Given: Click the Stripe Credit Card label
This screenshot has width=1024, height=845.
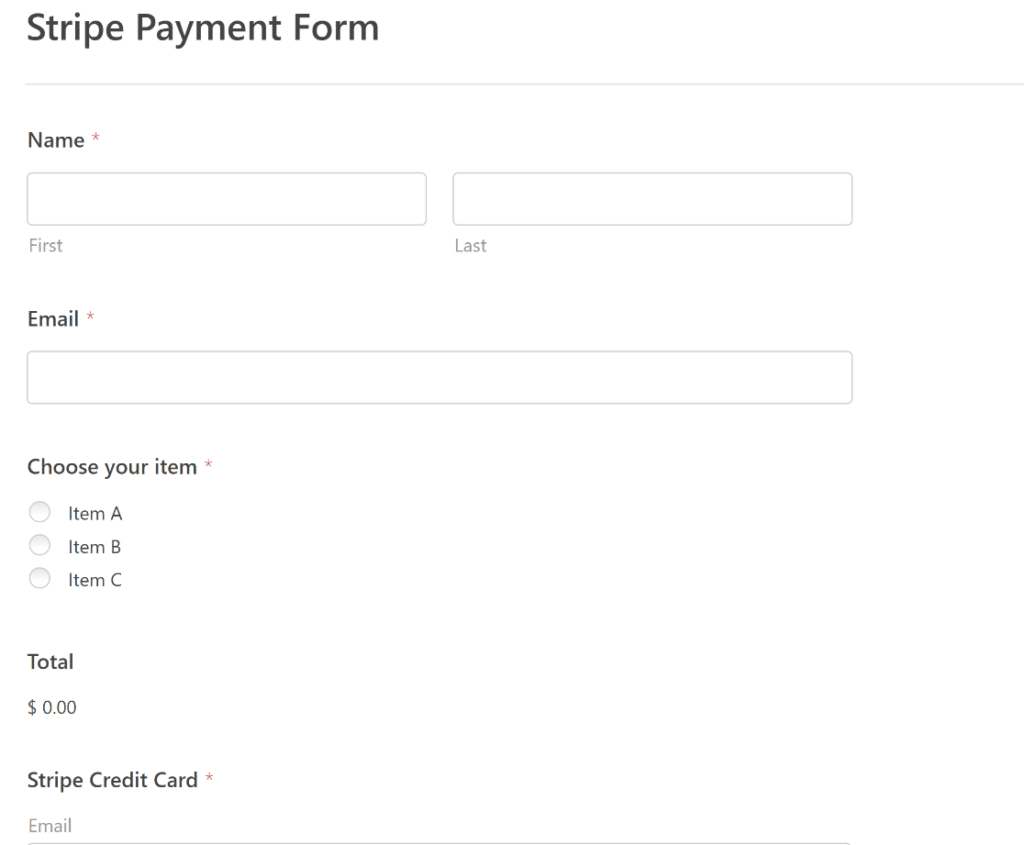Looking at the screenshot, I should point(110,780).
